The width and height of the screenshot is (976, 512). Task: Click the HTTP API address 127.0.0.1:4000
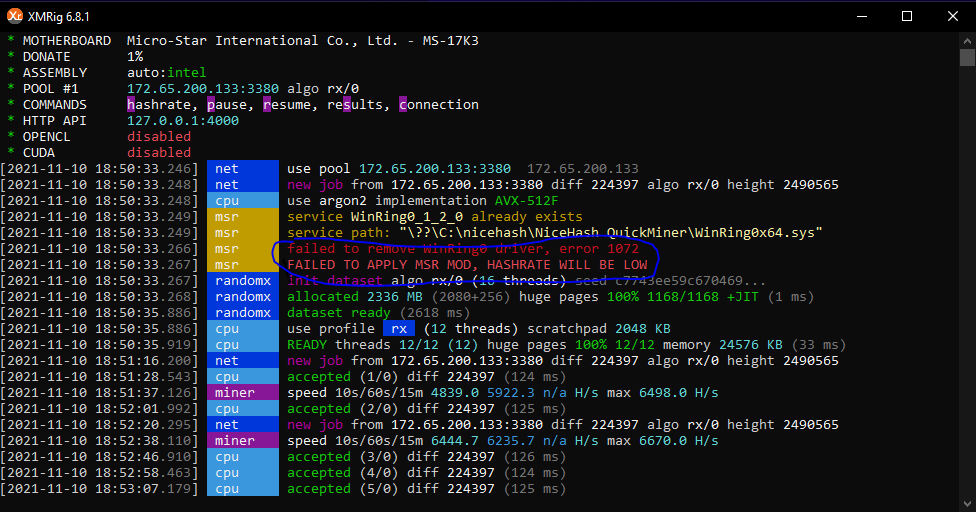pos(183,121)
